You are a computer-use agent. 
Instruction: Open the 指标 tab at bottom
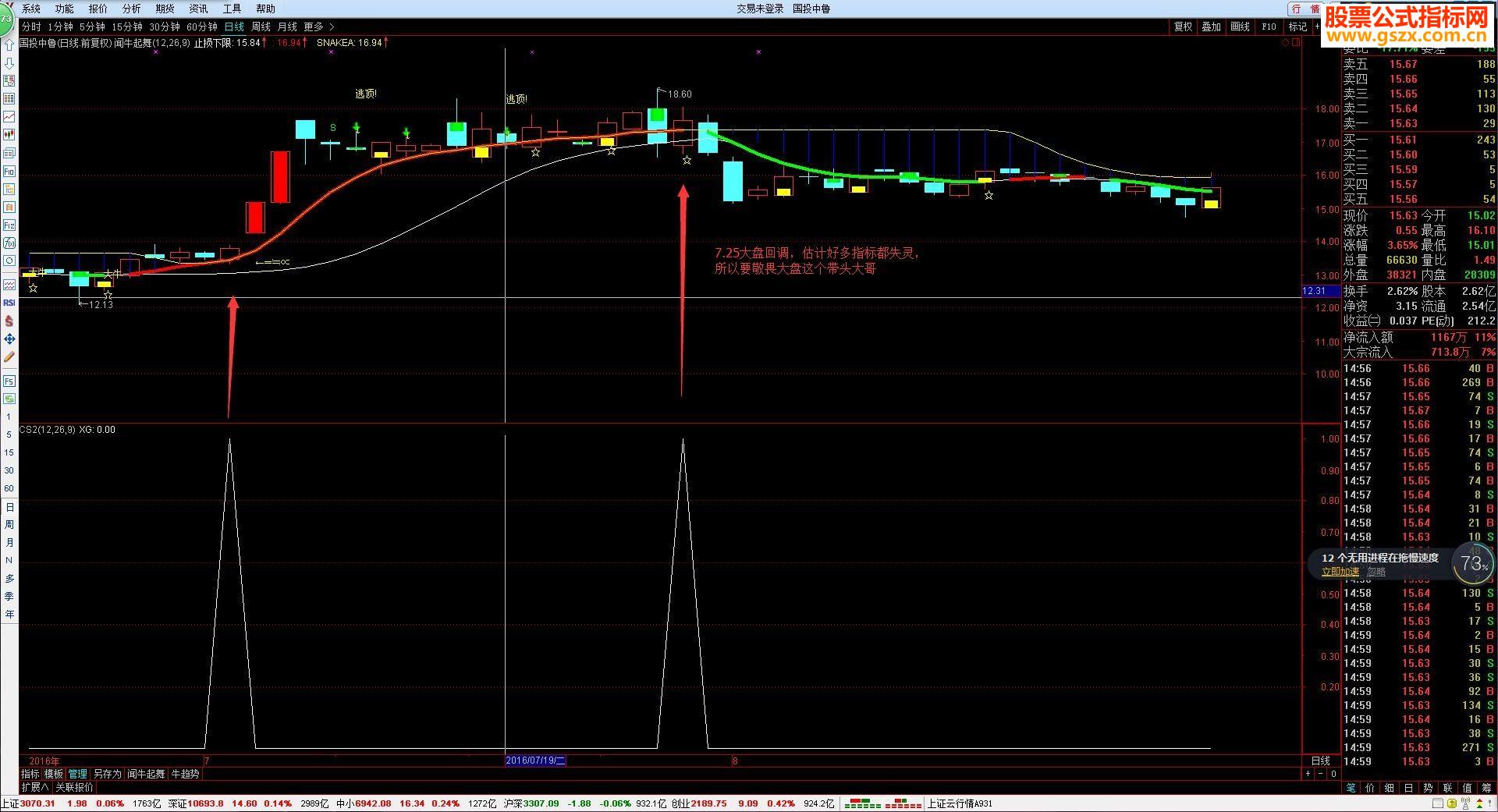[30, 774]
